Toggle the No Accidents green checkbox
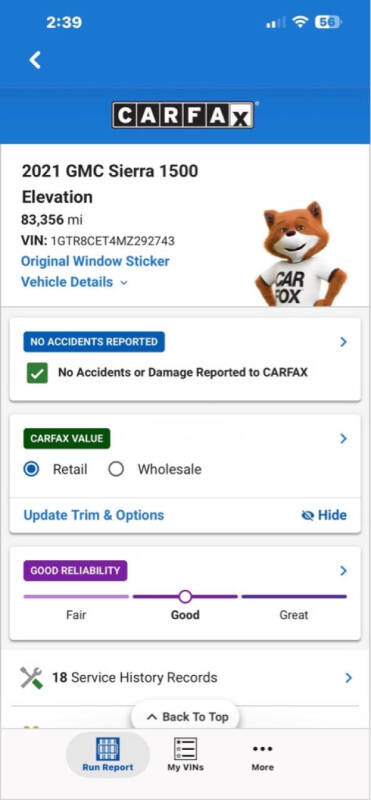Screen dimensions: 371x800 tap(37, 373)
